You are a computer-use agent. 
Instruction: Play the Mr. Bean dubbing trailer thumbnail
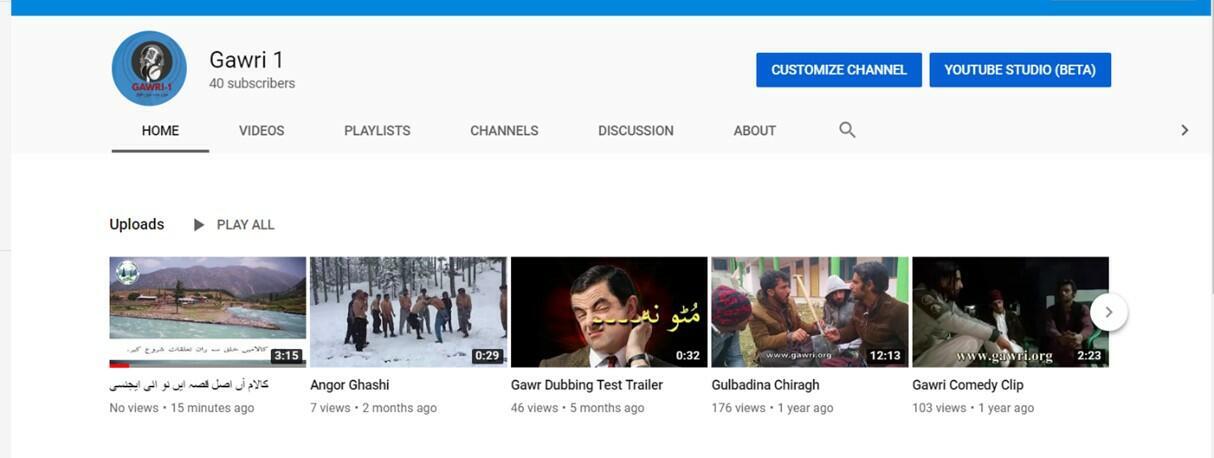coord(609,312)
